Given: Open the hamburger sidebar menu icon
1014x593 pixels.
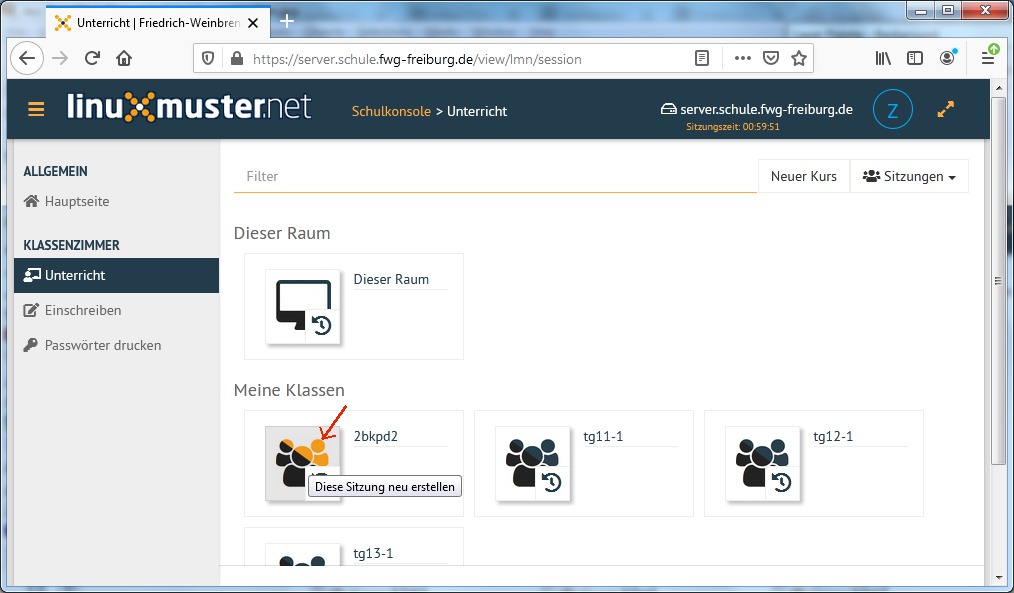Looking at the screenshot, I should tap(36, 109).
